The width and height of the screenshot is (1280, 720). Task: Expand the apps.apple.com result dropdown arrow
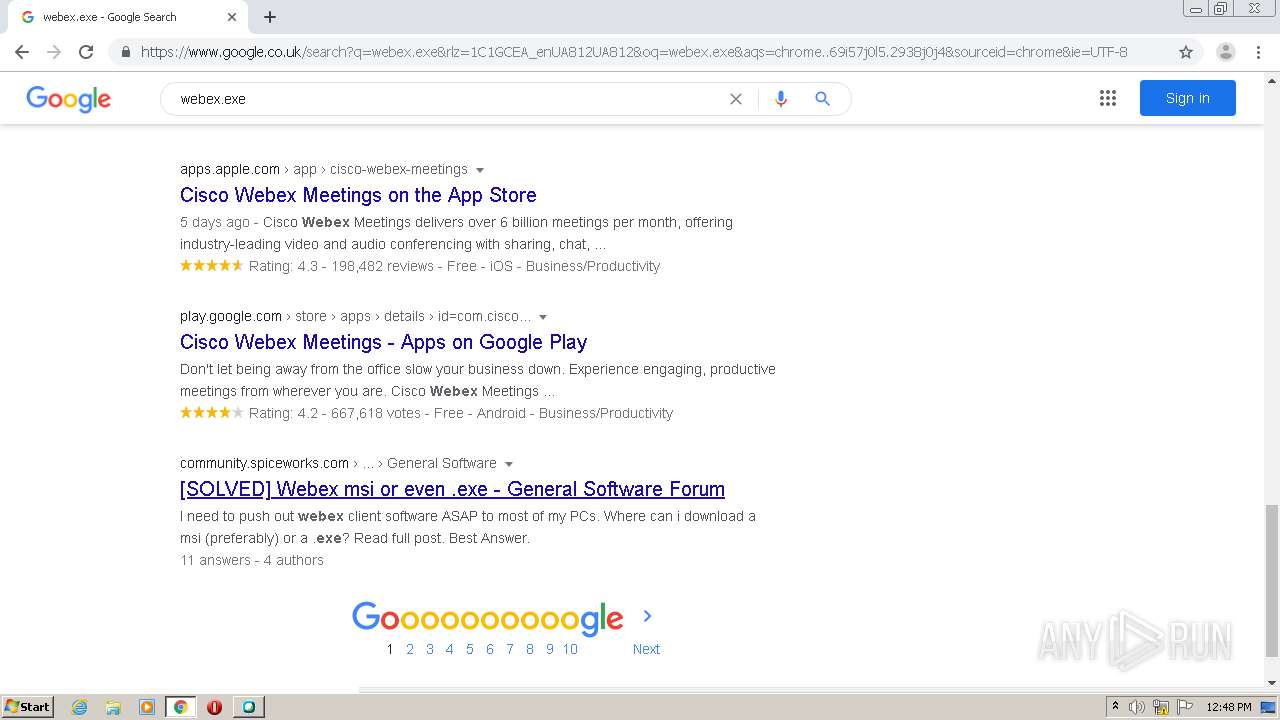point(480,170)
